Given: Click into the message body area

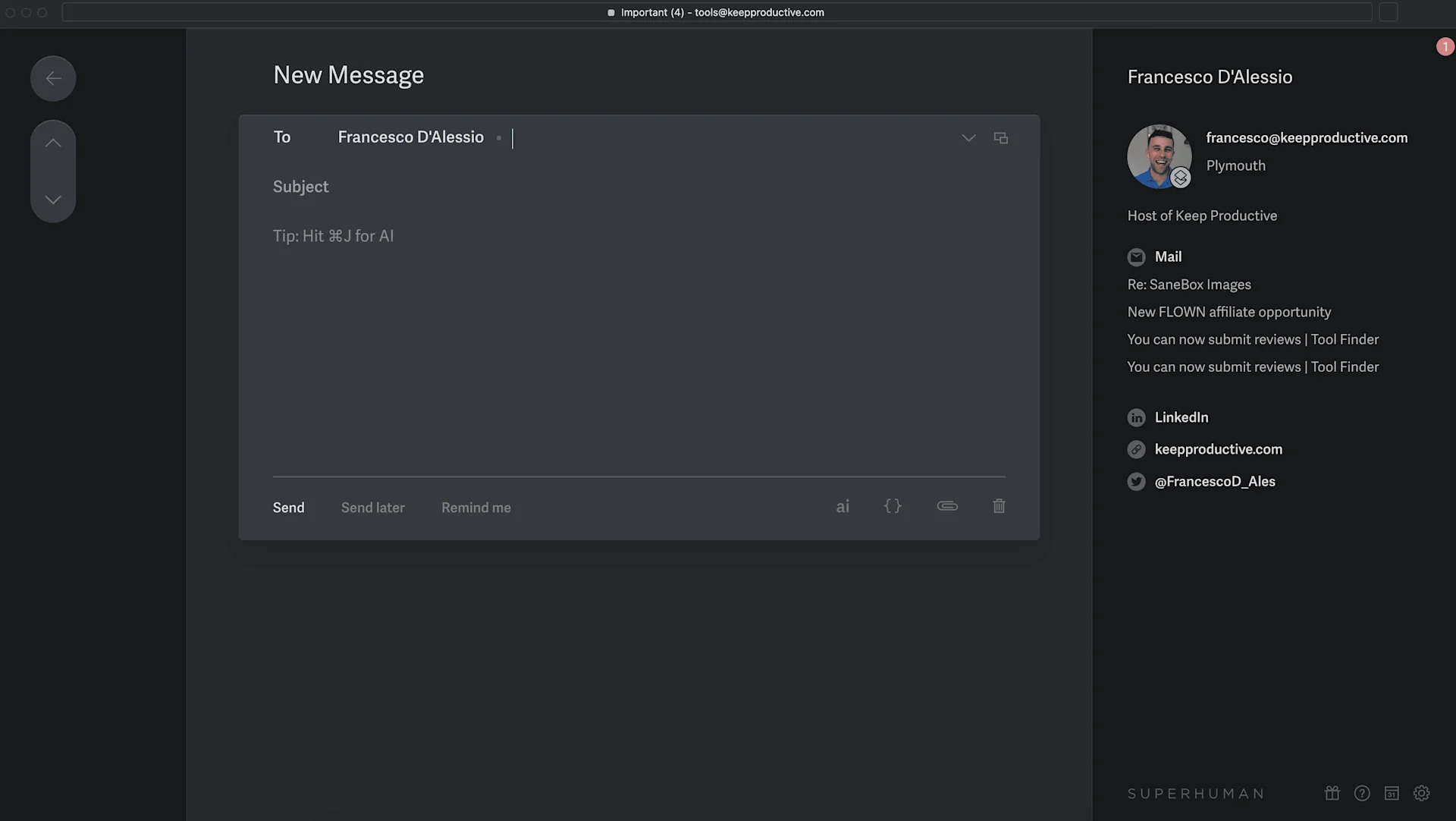Looking at the screenshot, I should point(639,345).
